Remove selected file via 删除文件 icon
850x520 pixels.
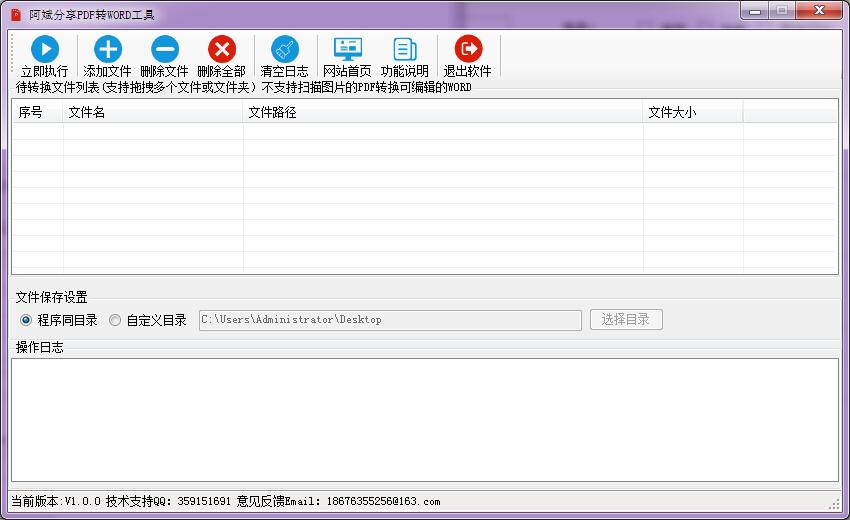click(165, 49)
